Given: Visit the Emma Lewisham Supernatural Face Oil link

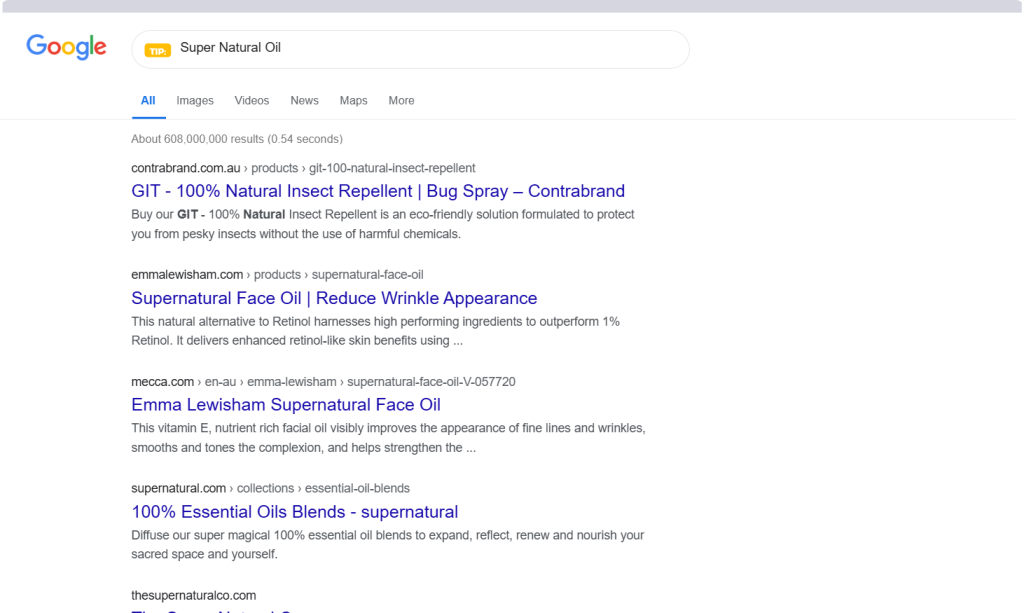Looking at the screenshot, I should point(286,405).
